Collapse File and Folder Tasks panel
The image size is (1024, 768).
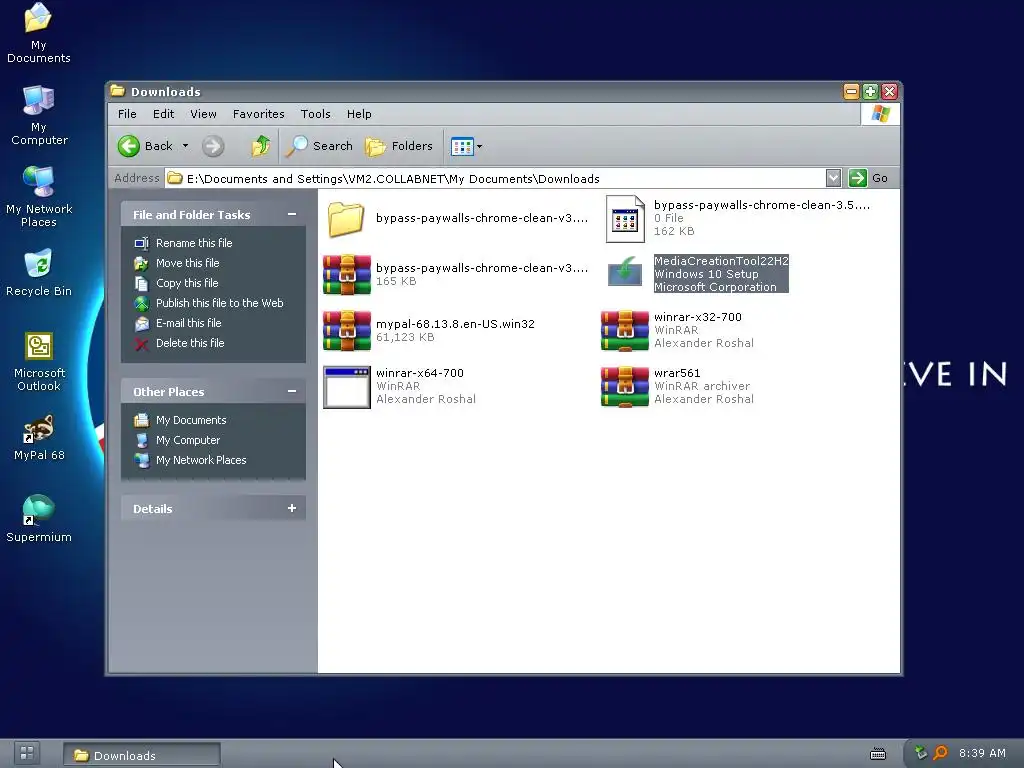pyautogui.click(x=292, y=214)
